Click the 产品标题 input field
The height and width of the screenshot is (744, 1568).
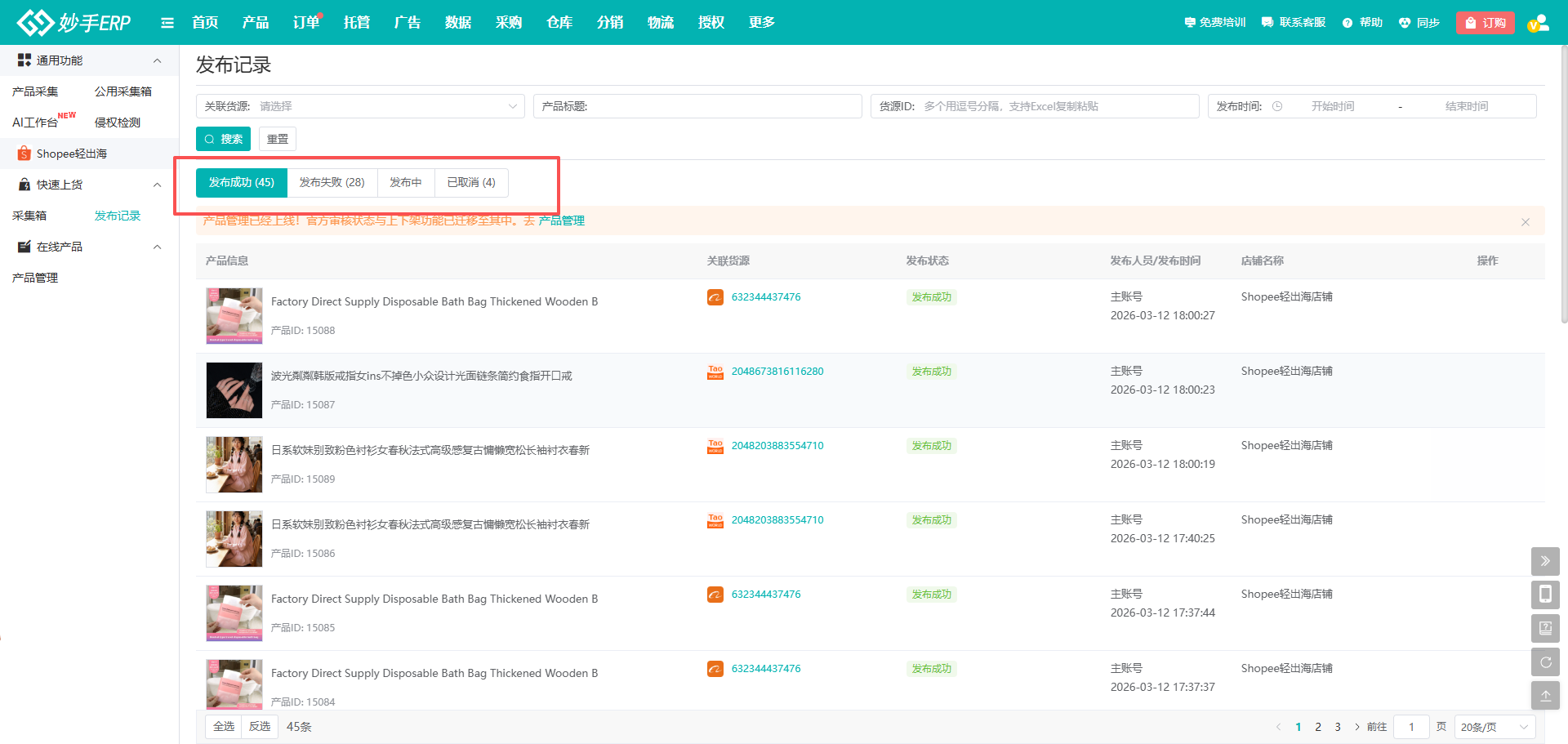coord(719,106)
